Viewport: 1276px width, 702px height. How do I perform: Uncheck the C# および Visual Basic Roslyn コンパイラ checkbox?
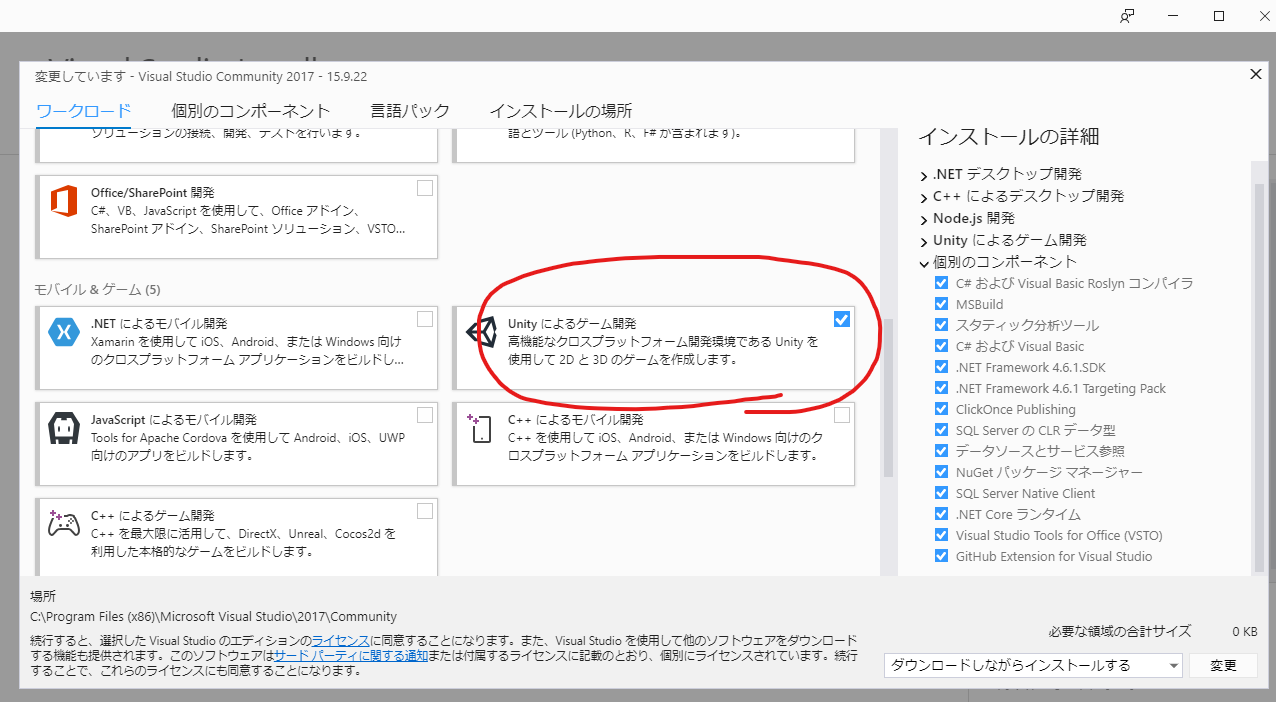tap(941, 283)
